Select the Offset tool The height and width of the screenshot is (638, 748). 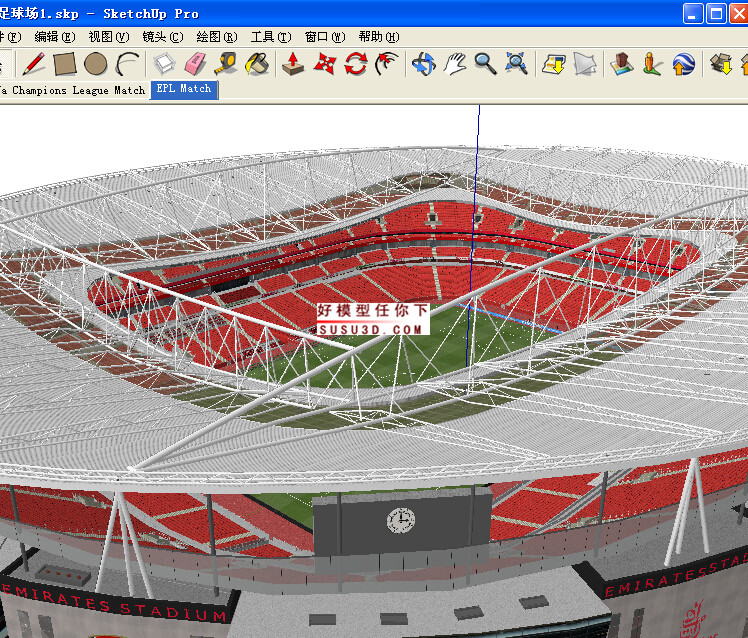pos(387,63)
